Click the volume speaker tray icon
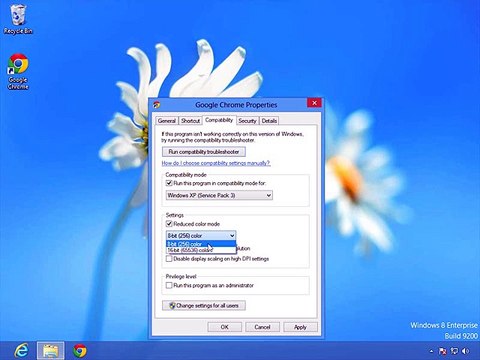 click(x=465, y=351)
